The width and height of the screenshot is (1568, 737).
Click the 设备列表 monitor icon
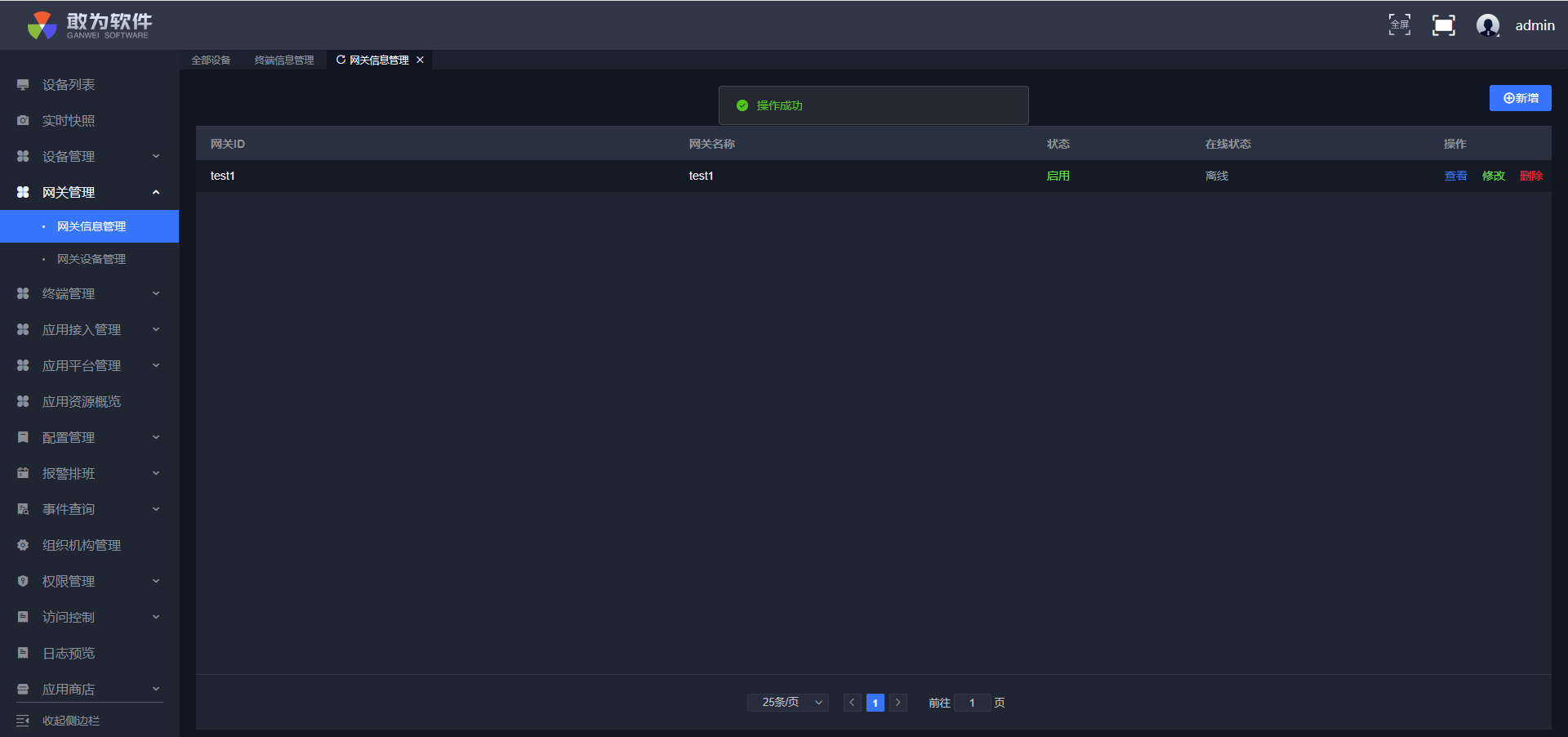23,85
